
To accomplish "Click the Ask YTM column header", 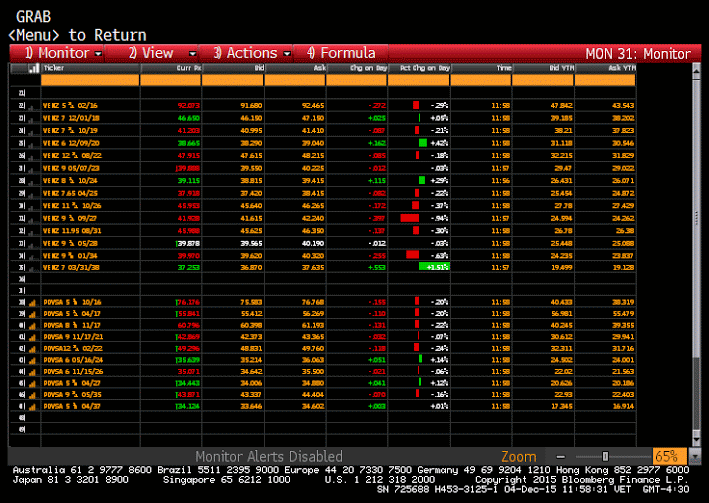I will coord(605,68).
